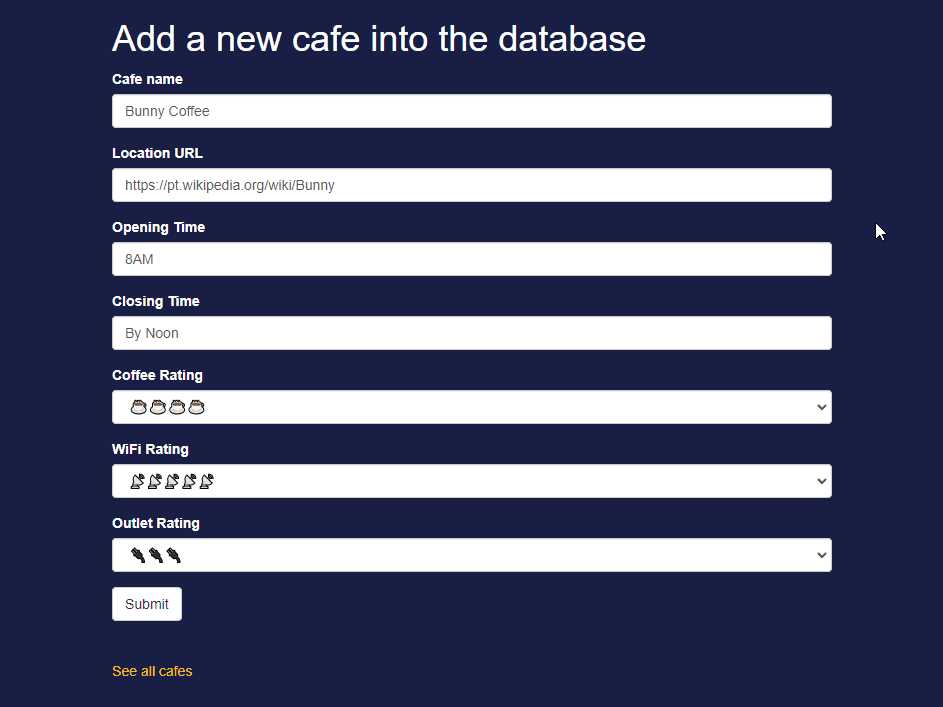
Task: Click the Cafe name label
Action: [x=147, y=79]
